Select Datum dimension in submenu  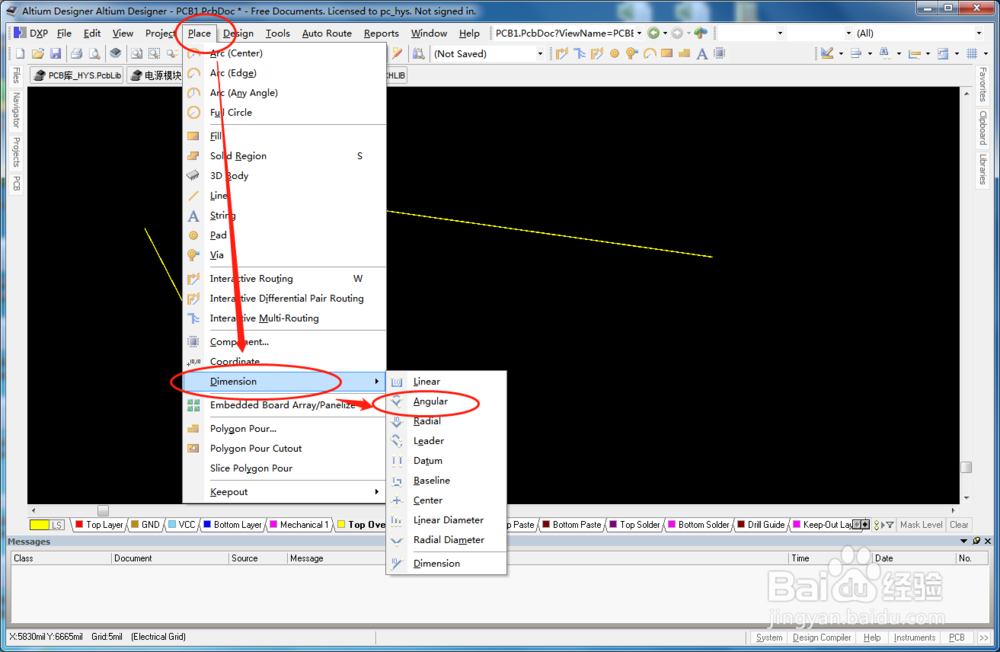(x=446, y=461)
